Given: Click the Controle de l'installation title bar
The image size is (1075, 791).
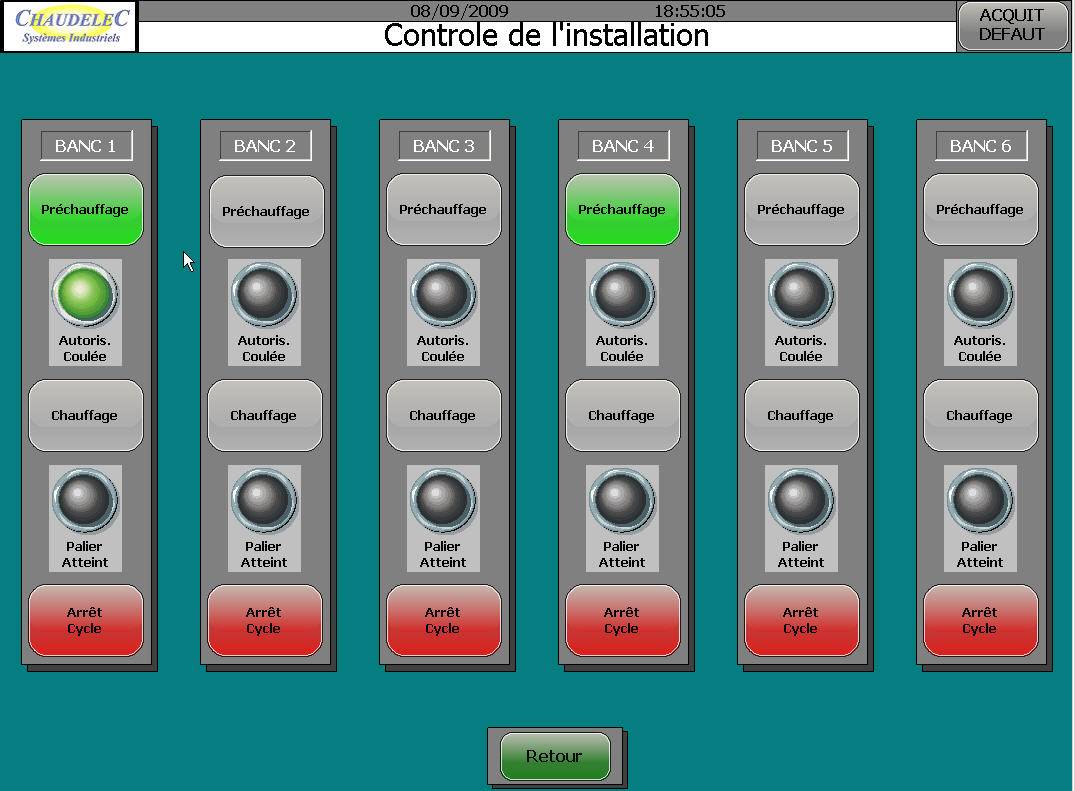Looking at the screenshot, I should click(x=546, y=36).
